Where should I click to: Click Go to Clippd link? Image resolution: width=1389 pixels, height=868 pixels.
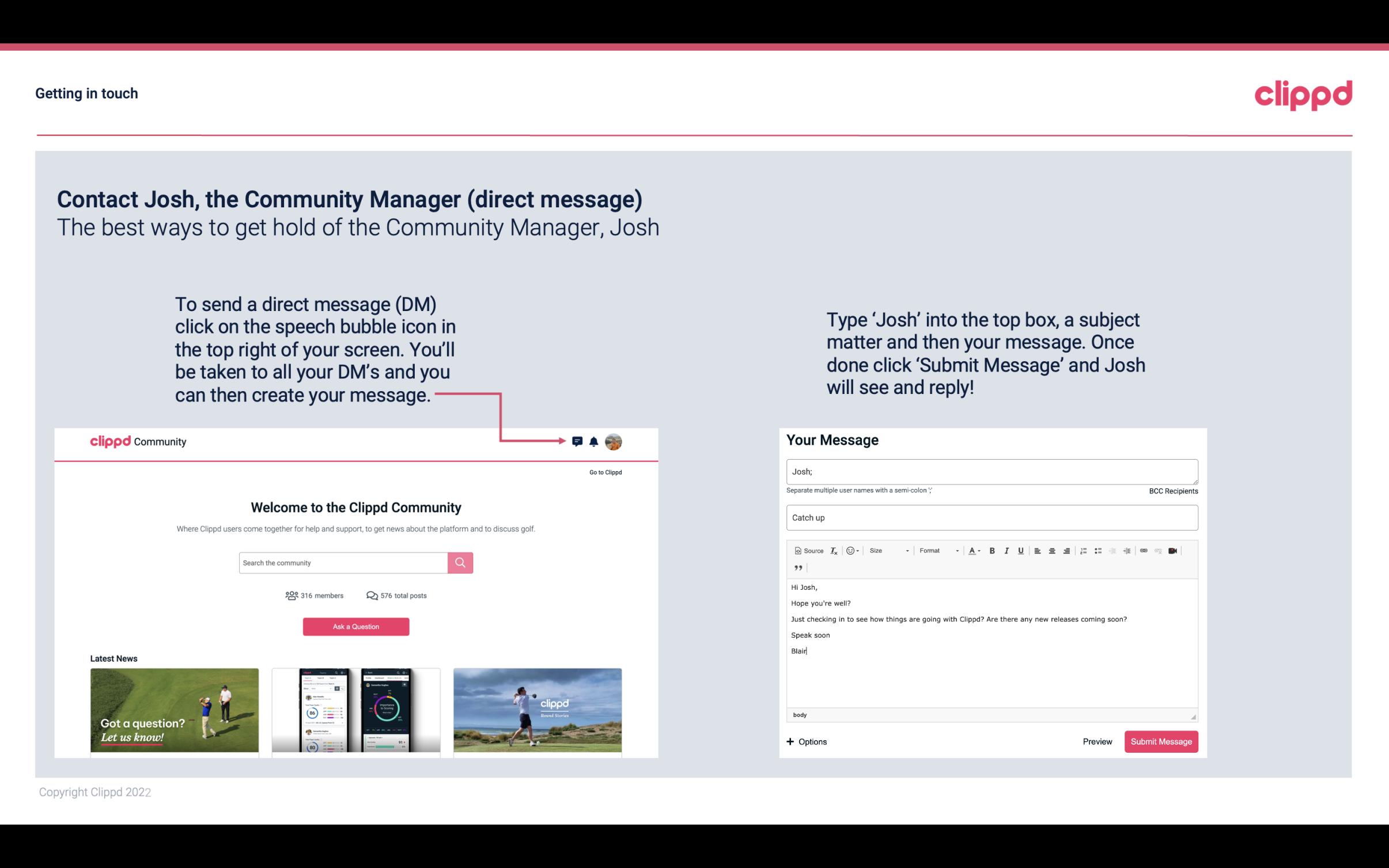pyautogui.click(x=604, y=471)
